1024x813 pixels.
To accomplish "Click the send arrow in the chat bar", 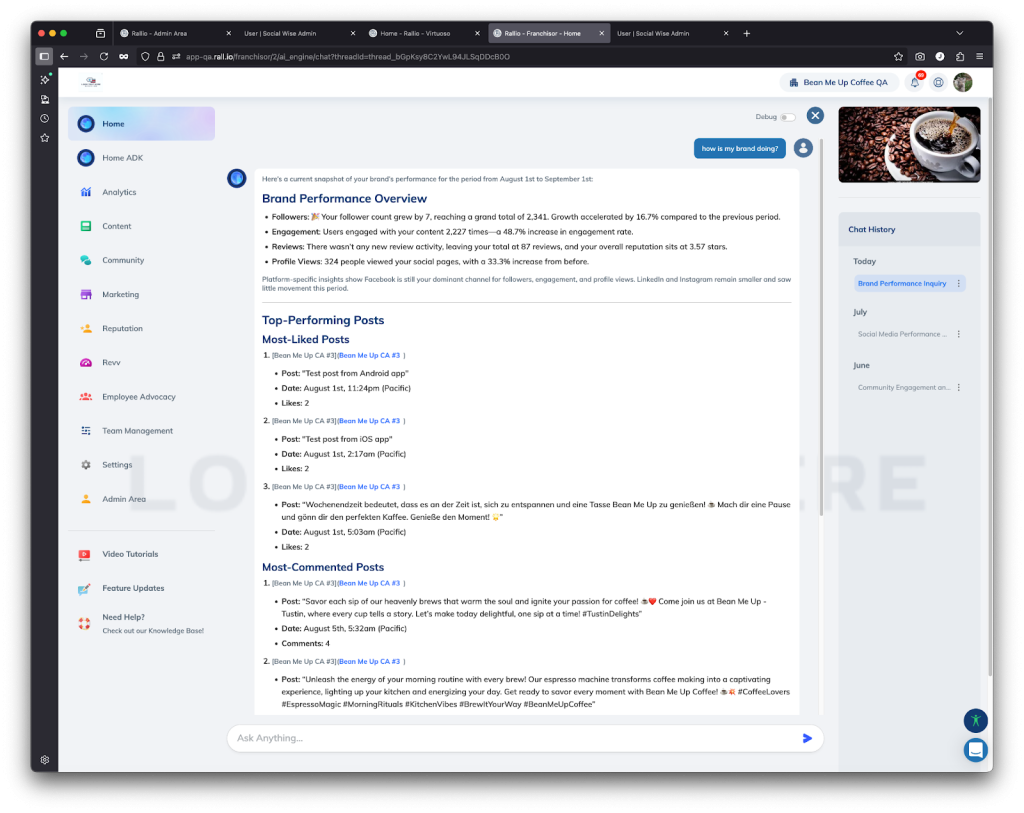I will [x=807, y=738].
